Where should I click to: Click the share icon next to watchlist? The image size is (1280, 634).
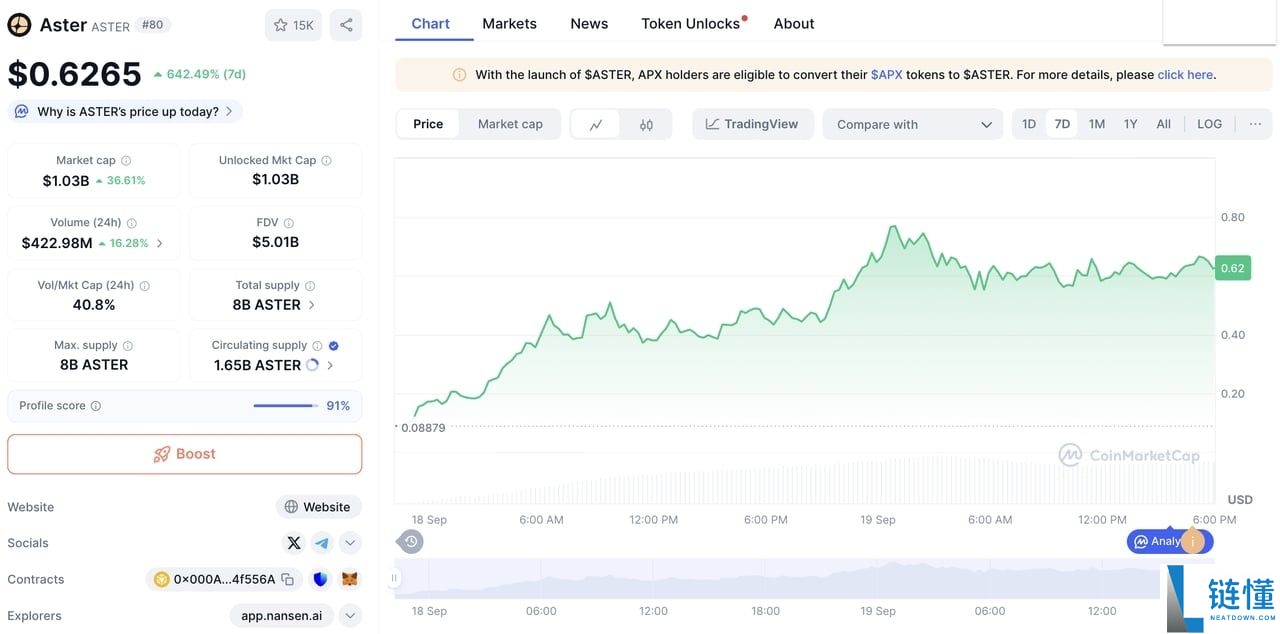[346, 25]
